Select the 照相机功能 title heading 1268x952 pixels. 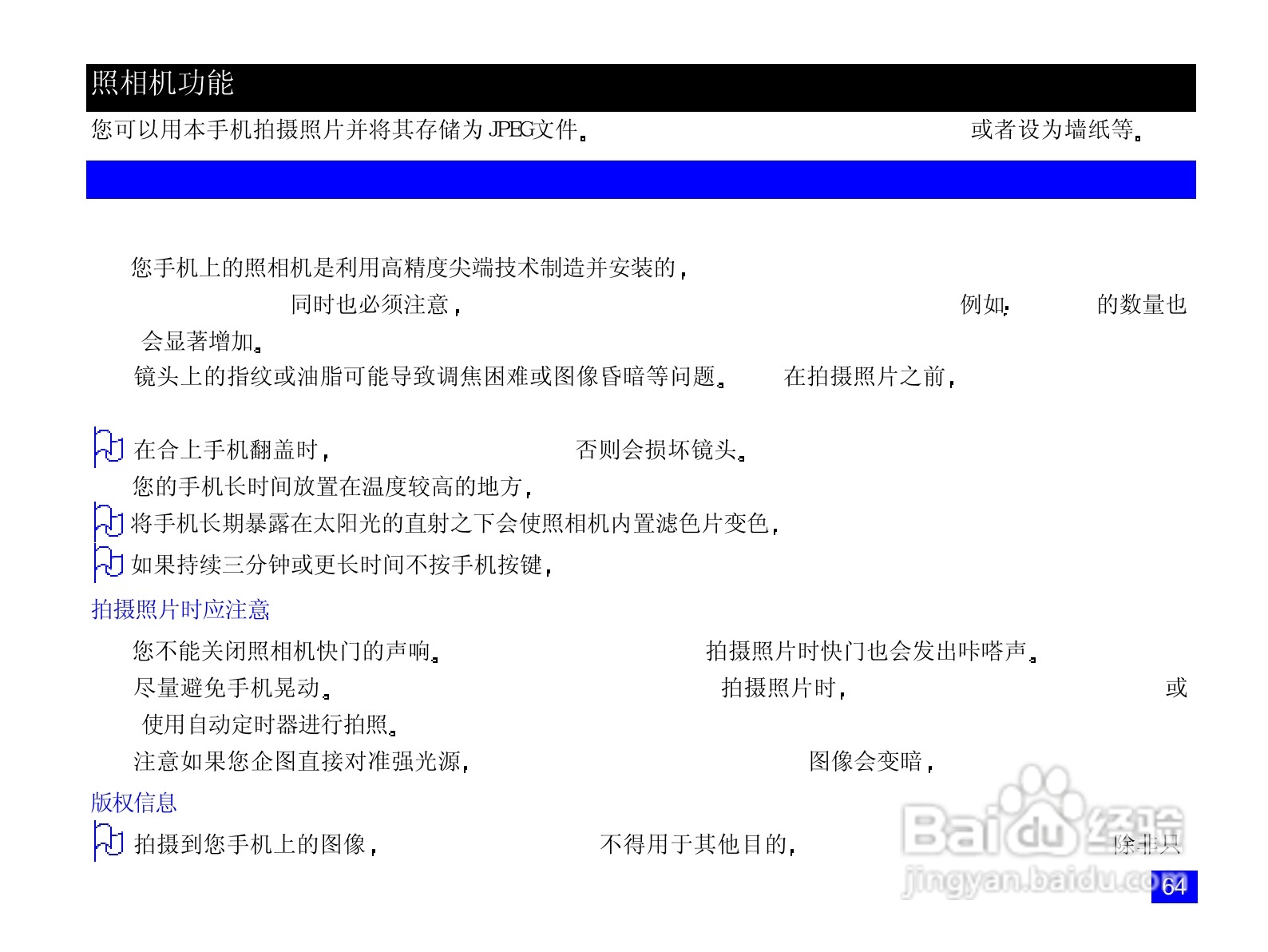click(162, 83)
